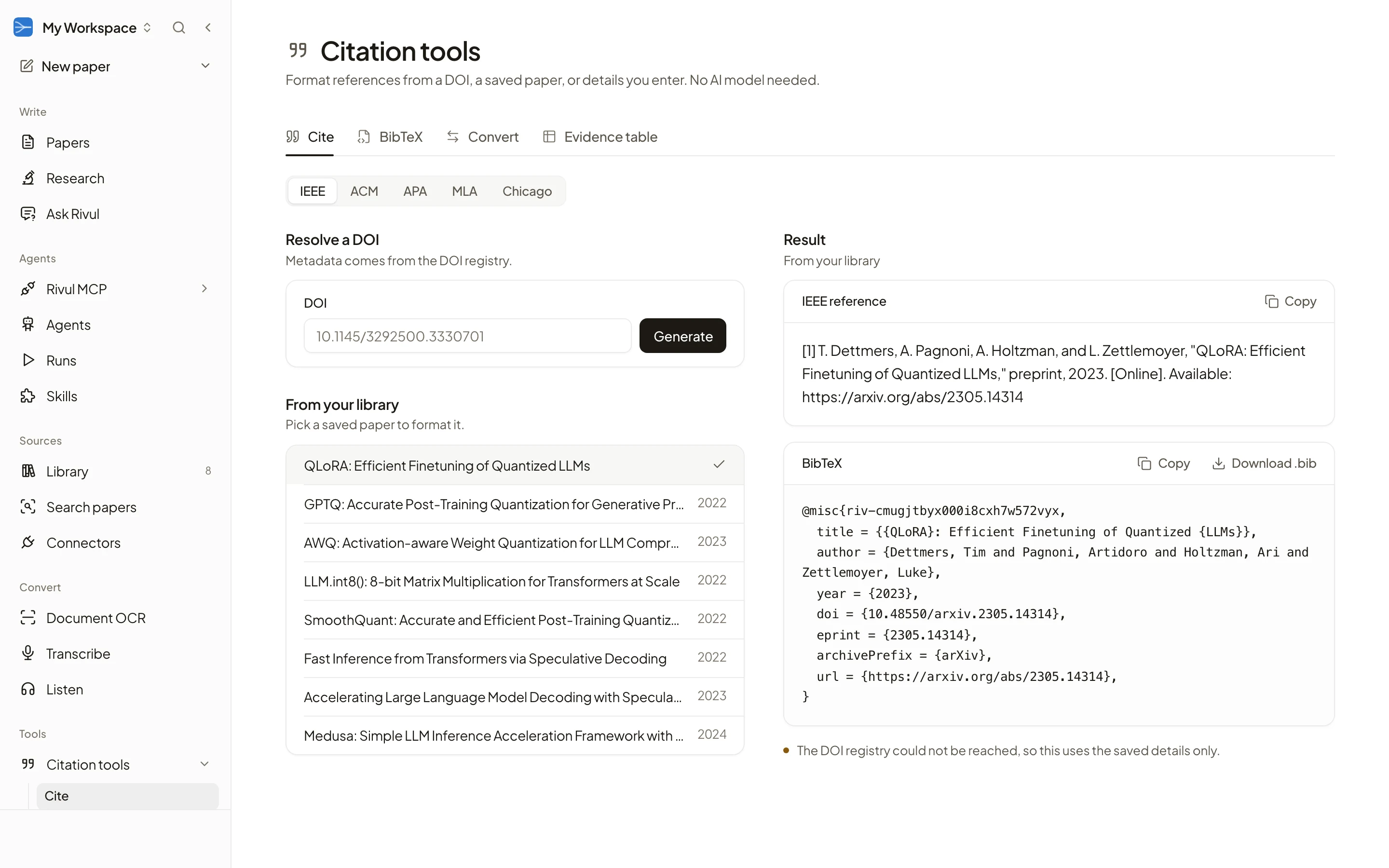Copy the BibTeX entry
This screenshot has width=1389, height=868.
coord(1163,463)
